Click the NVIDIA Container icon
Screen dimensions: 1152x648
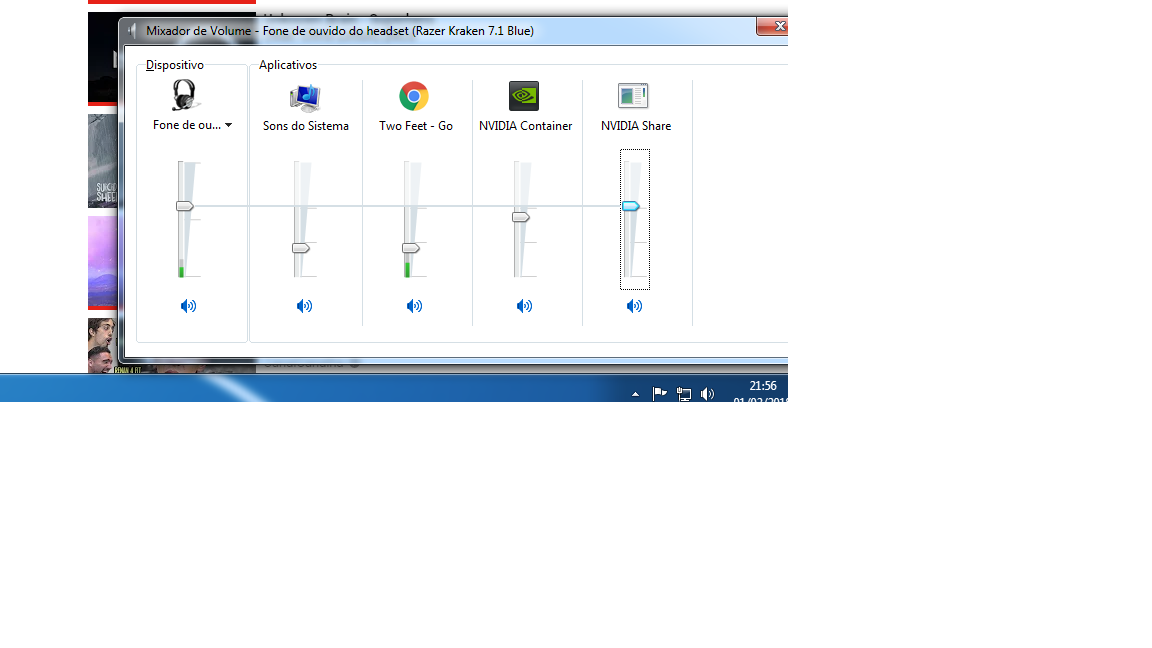pyautogui.click(x=524, y=96)
